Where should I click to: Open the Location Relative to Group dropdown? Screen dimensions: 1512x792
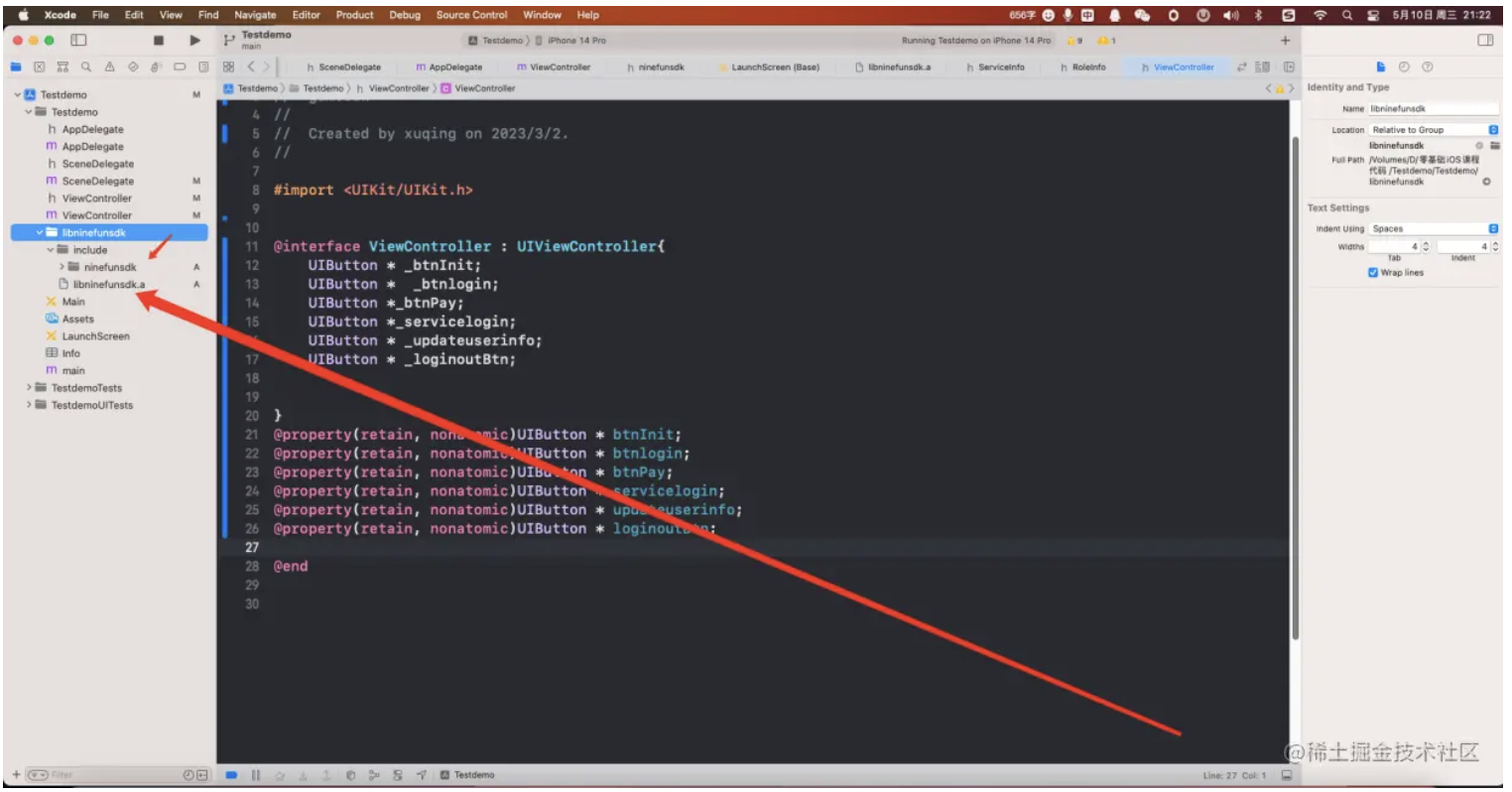[1434, 130]
